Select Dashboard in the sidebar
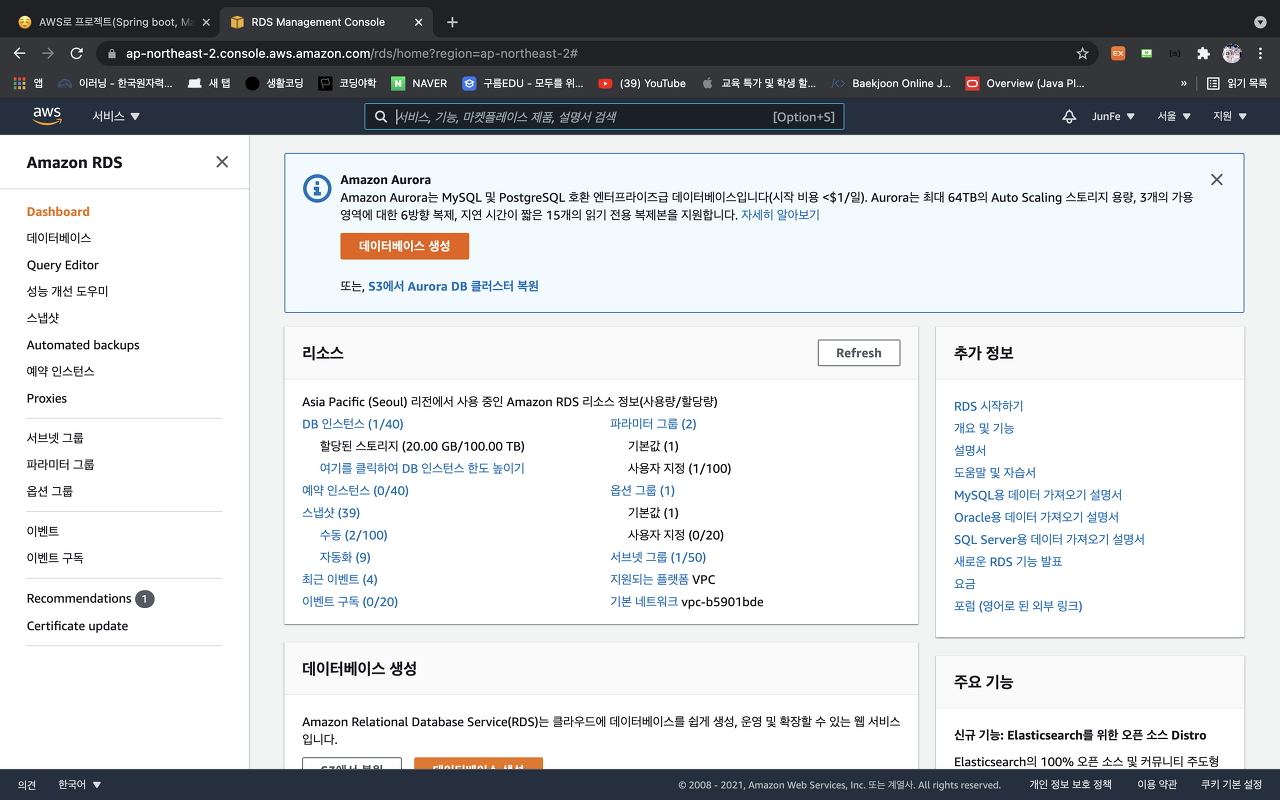Screen dimensions: 1280x800 pyautogui.click(x=58, y=211)
